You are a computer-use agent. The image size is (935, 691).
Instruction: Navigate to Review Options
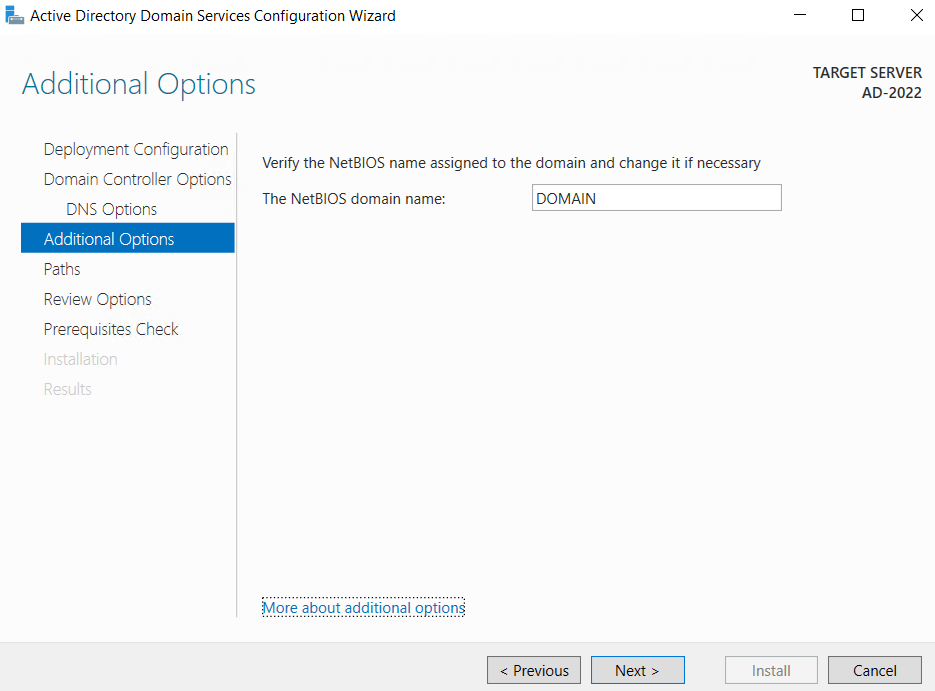[97, 299]
